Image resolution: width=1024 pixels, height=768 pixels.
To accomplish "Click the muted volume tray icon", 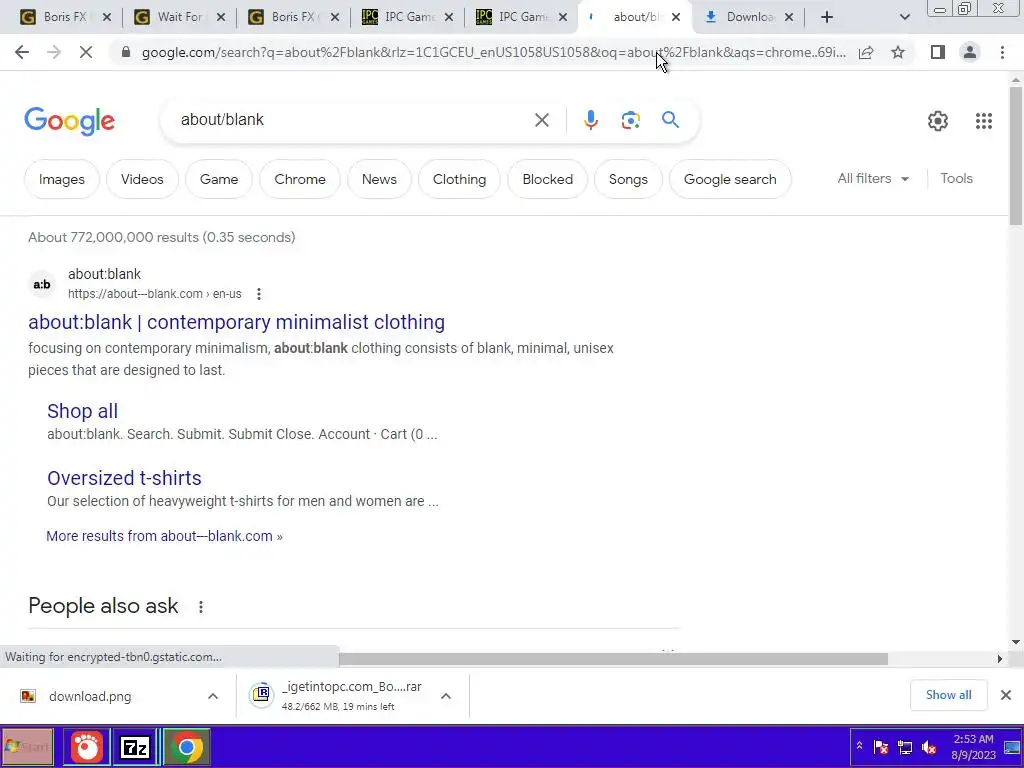I will 929,748.
